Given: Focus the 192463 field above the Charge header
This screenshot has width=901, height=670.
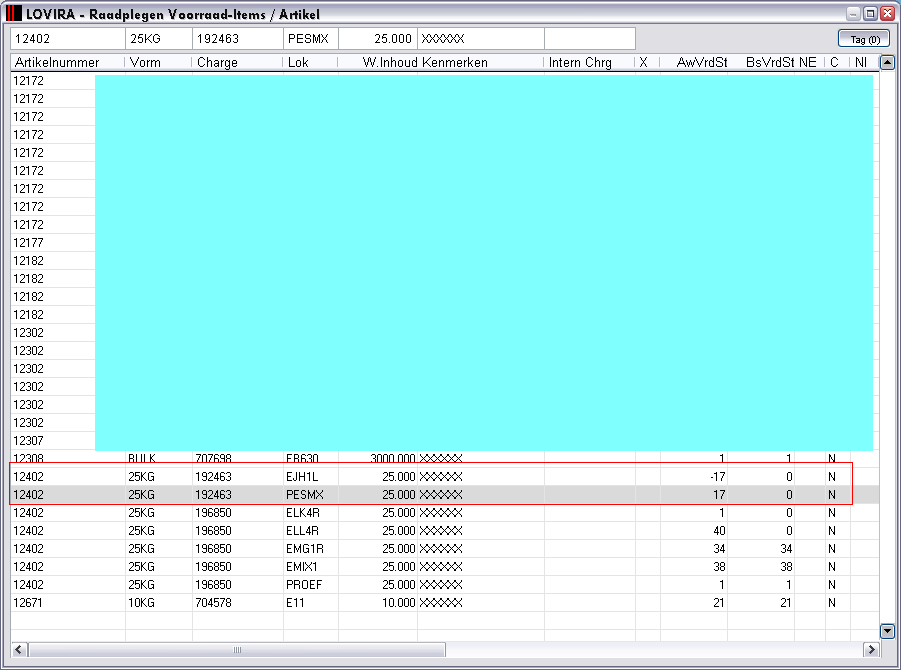Looking at the screenshot, I should coord(238,38).
